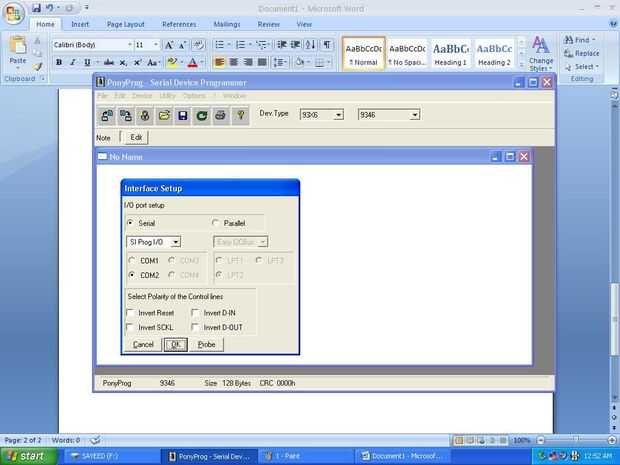
Task: Select the COM1 port radio button
Action: point(132,261)
